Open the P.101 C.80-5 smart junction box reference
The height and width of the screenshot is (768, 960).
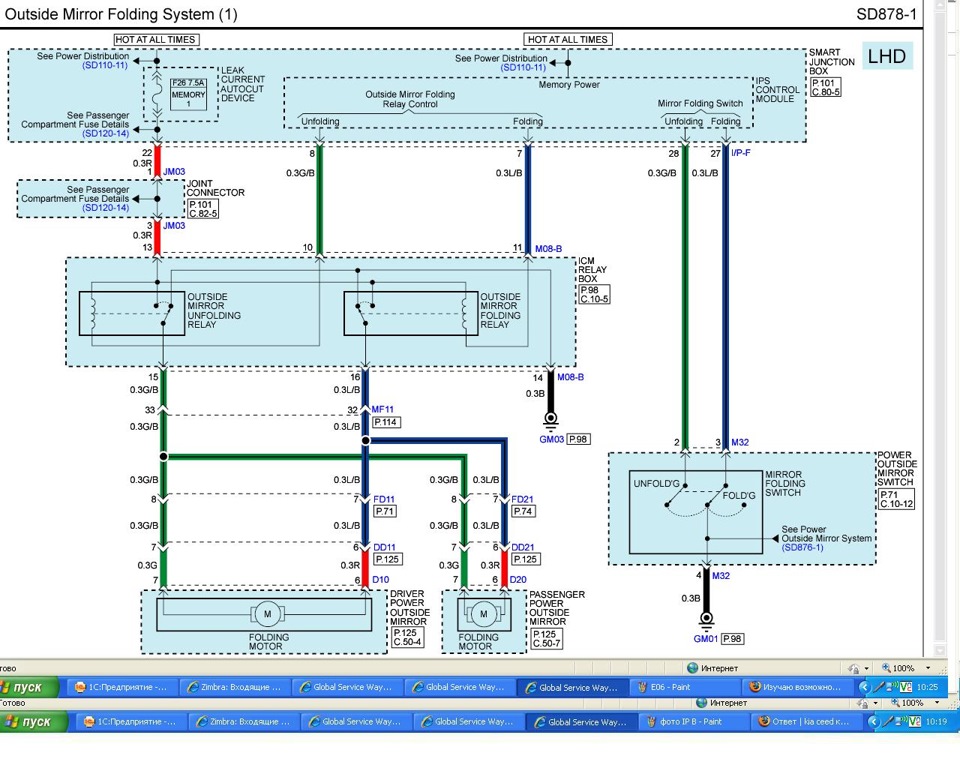826,87
